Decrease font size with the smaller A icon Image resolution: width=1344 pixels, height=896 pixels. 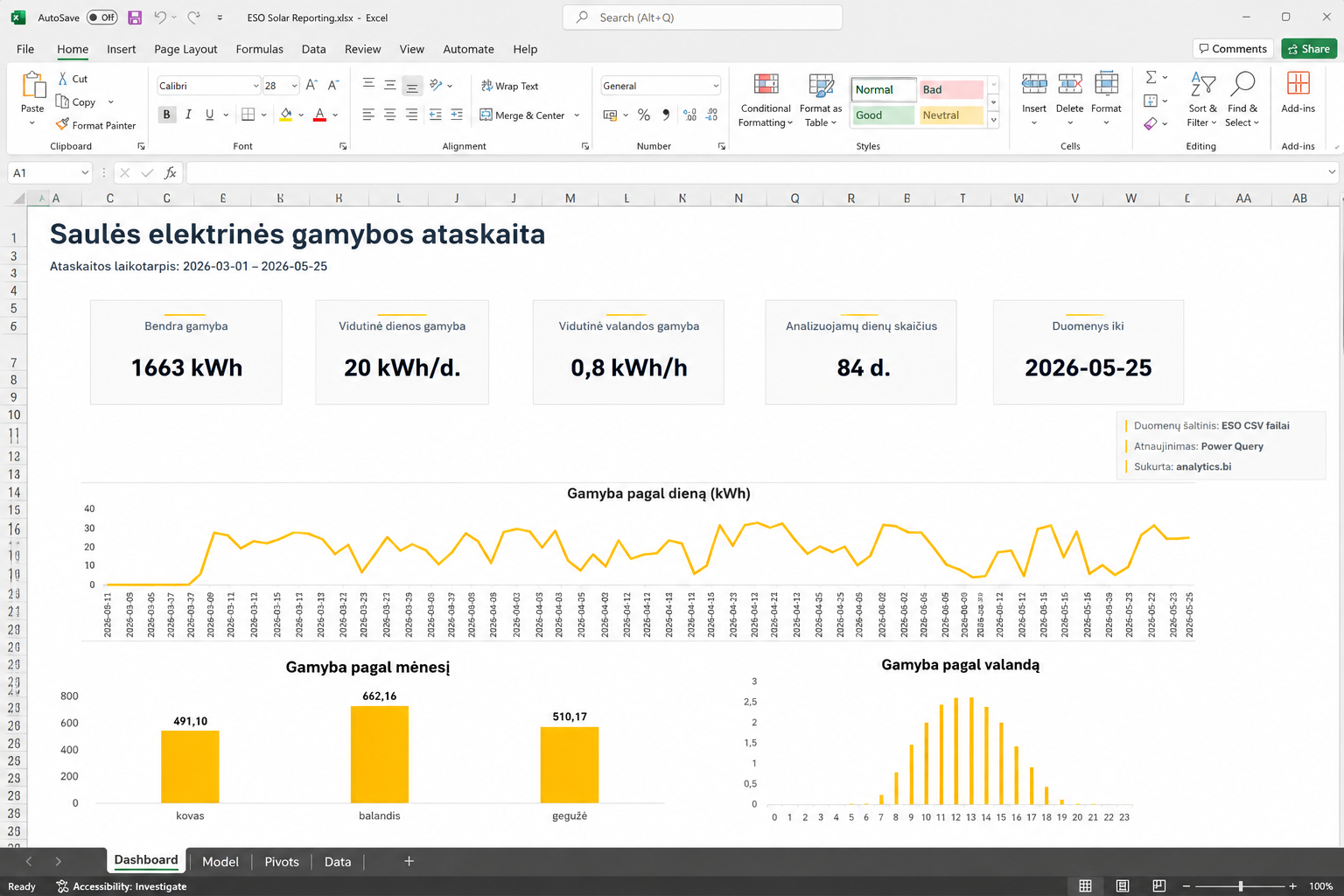[332, 86]
